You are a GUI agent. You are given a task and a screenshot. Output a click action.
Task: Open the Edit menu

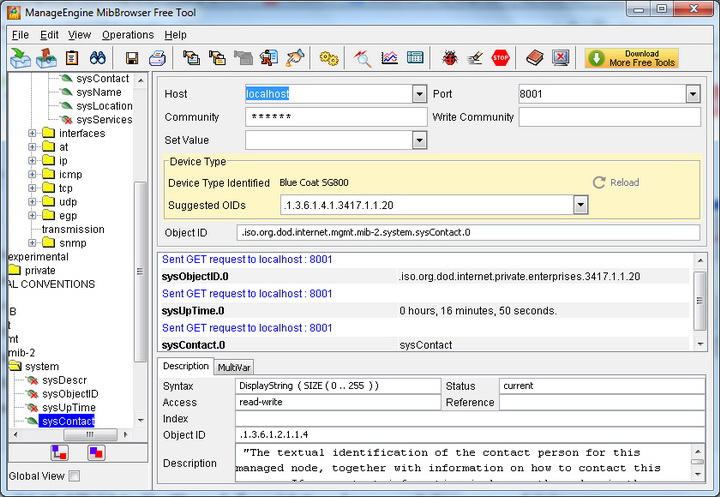[49, 35]
